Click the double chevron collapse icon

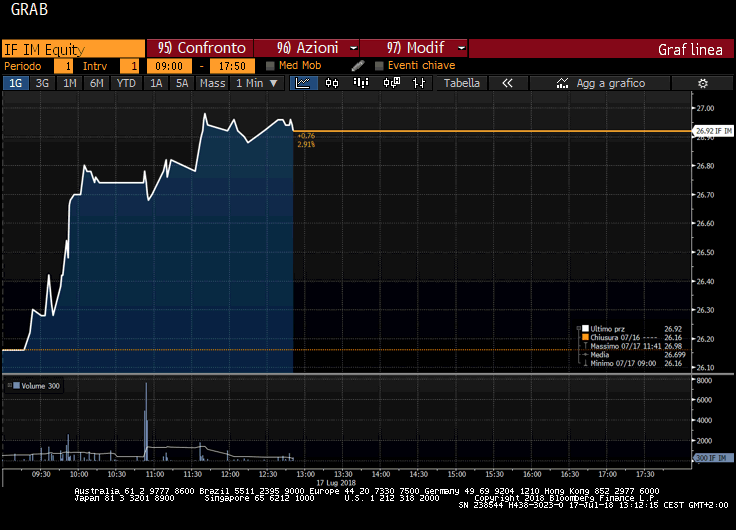507,83
